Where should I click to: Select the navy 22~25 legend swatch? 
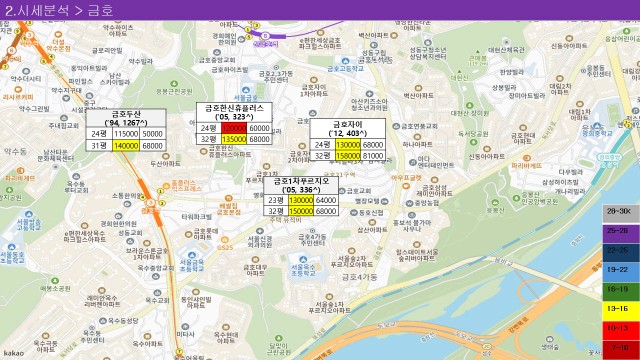pyautogui.click(x=621, y=252)
